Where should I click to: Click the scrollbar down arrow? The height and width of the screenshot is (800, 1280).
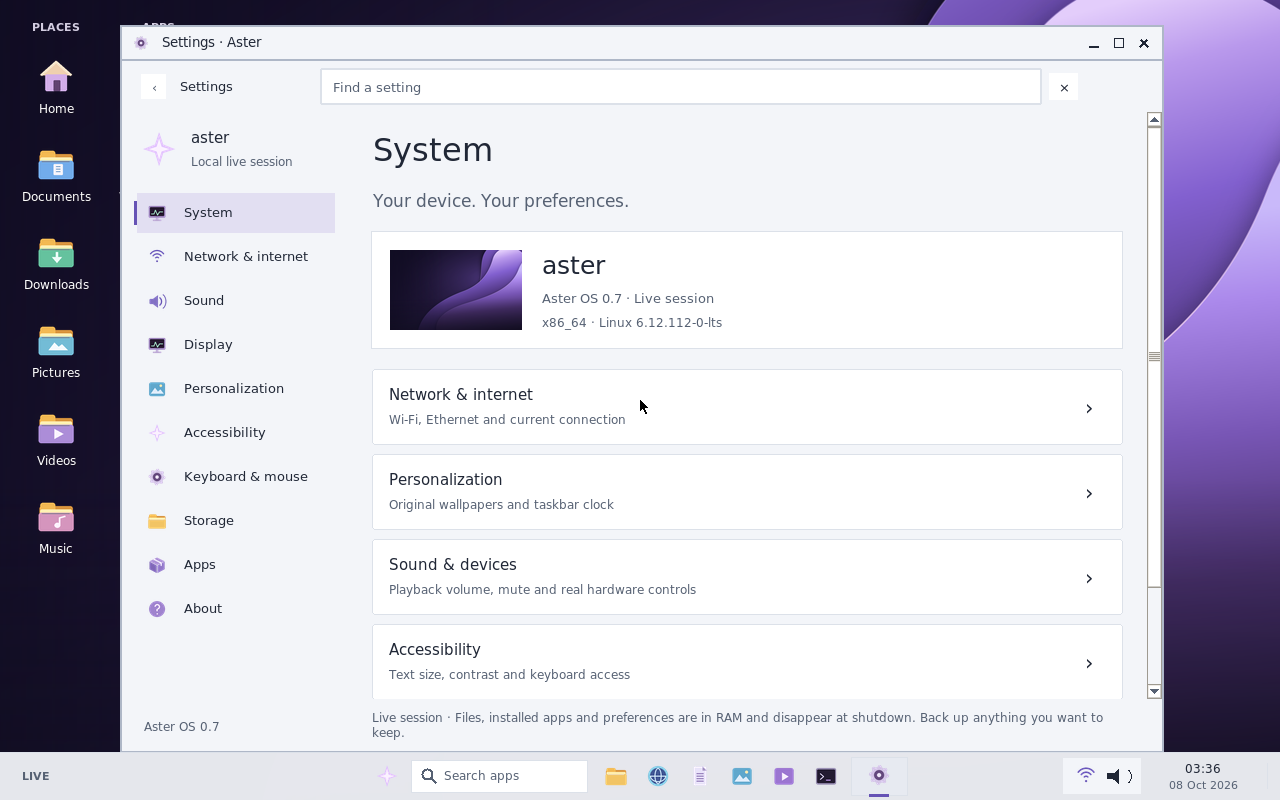click(x=1154, y=691)
